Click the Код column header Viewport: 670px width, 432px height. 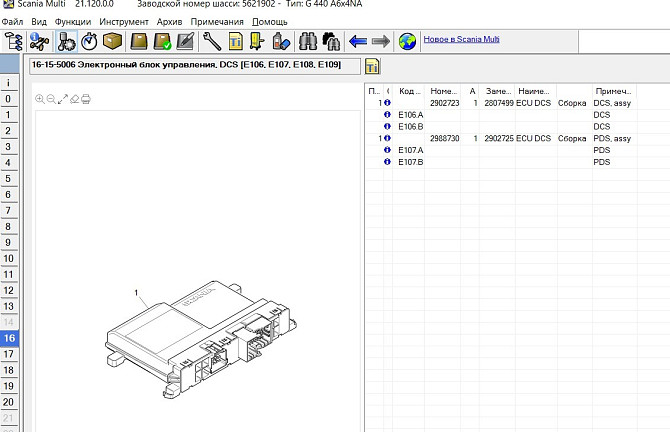[409, 91]
